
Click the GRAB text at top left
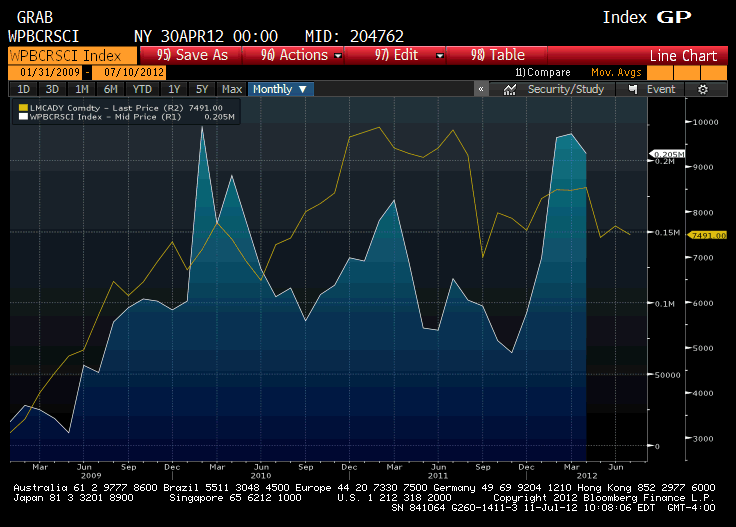point(35,18)
